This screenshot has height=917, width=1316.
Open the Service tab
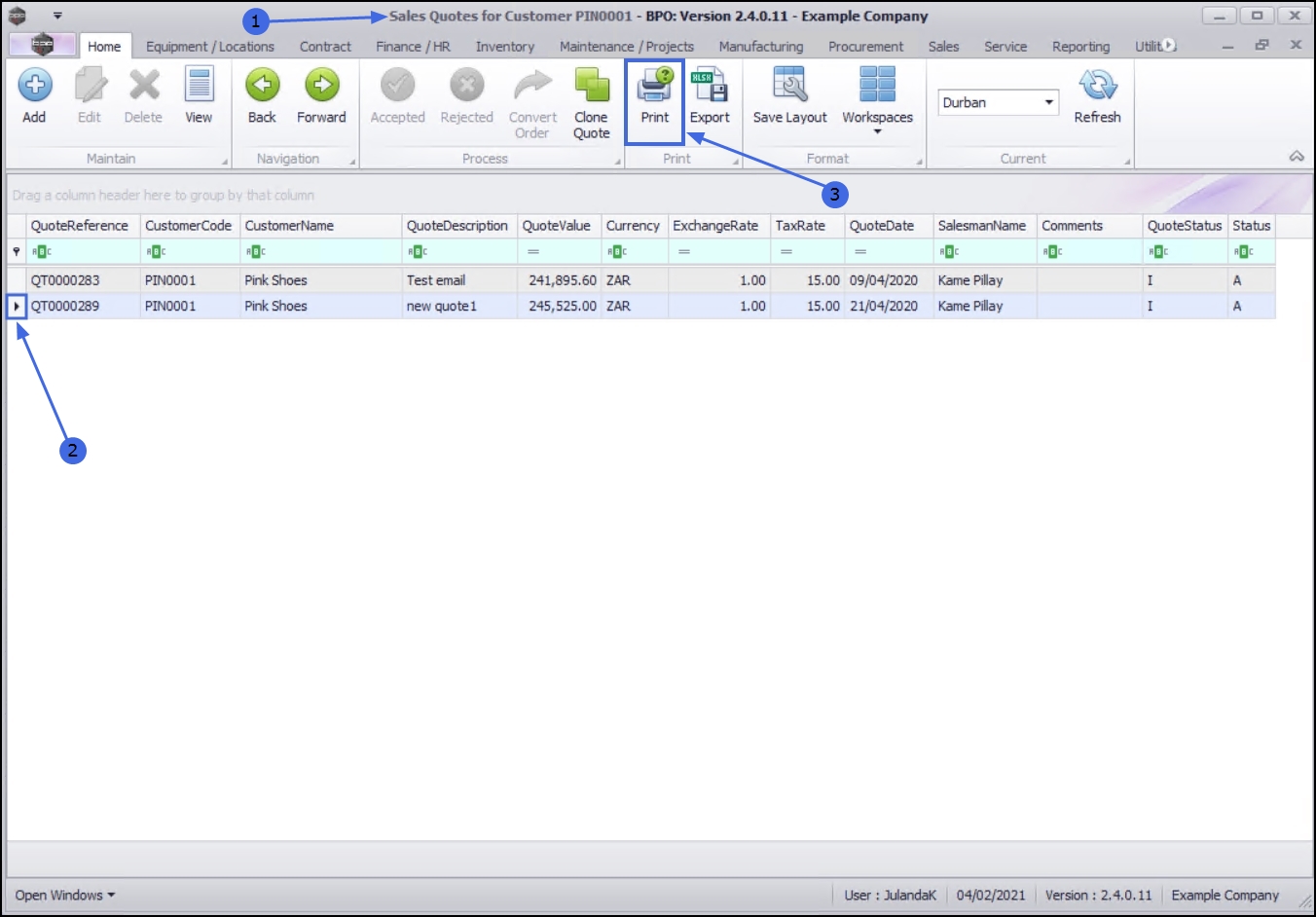coord(1005,46)
